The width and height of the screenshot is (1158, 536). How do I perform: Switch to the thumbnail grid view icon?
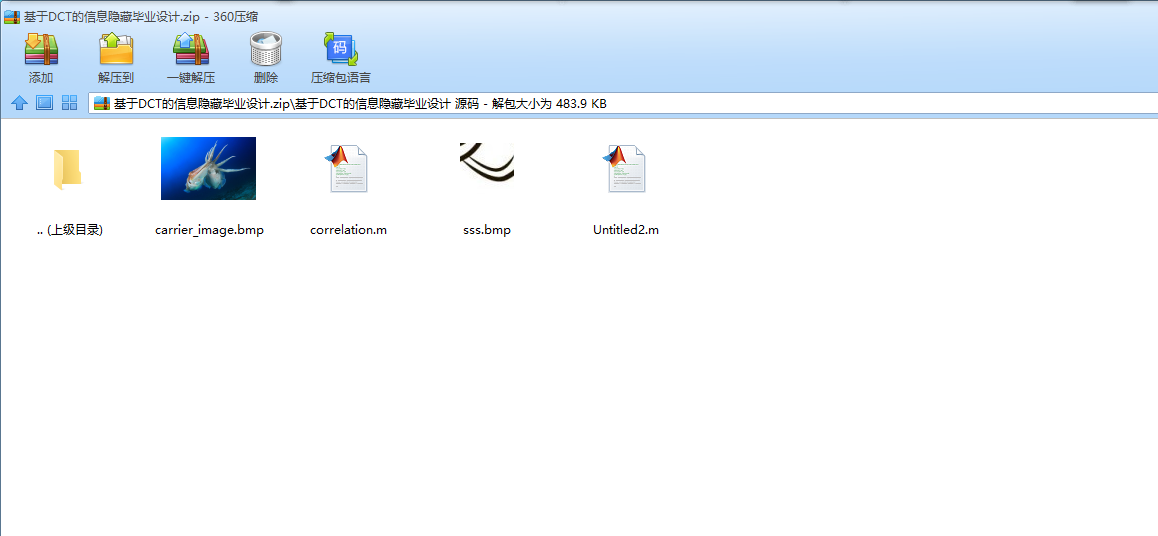[x=69, y=103]
